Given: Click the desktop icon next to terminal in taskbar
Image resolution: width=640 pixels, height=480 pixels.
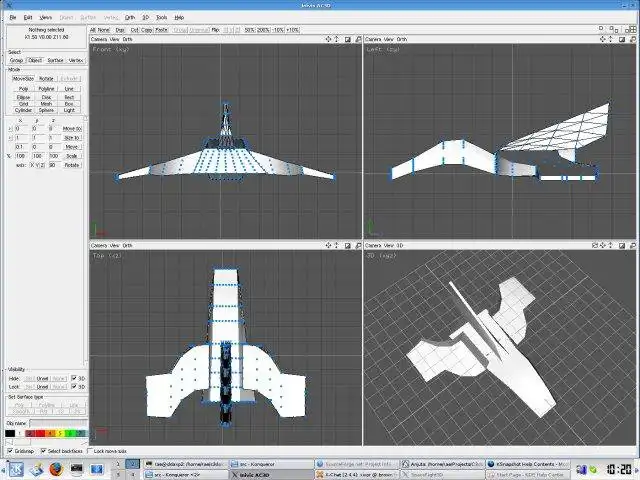Looking at the screenshot, I should pos(97,469).
